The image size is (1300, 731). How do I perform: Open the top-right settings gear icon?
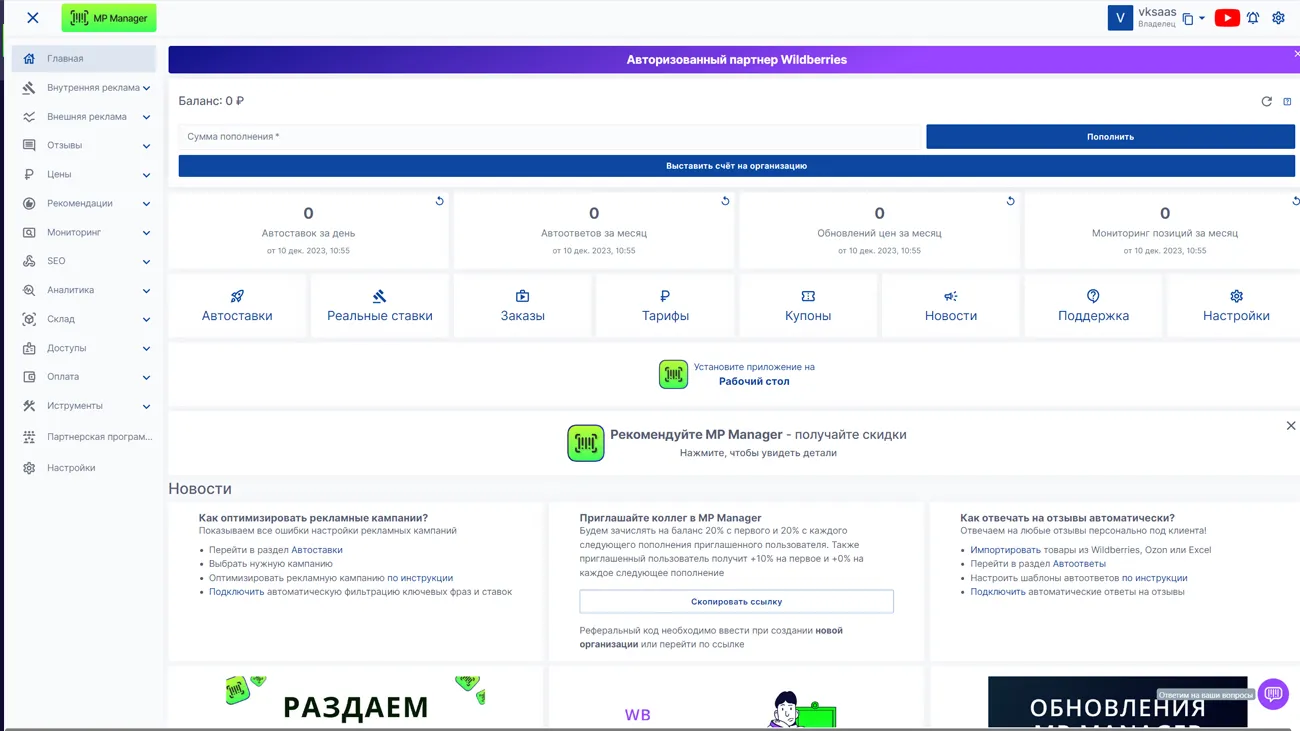(1278, 18)
